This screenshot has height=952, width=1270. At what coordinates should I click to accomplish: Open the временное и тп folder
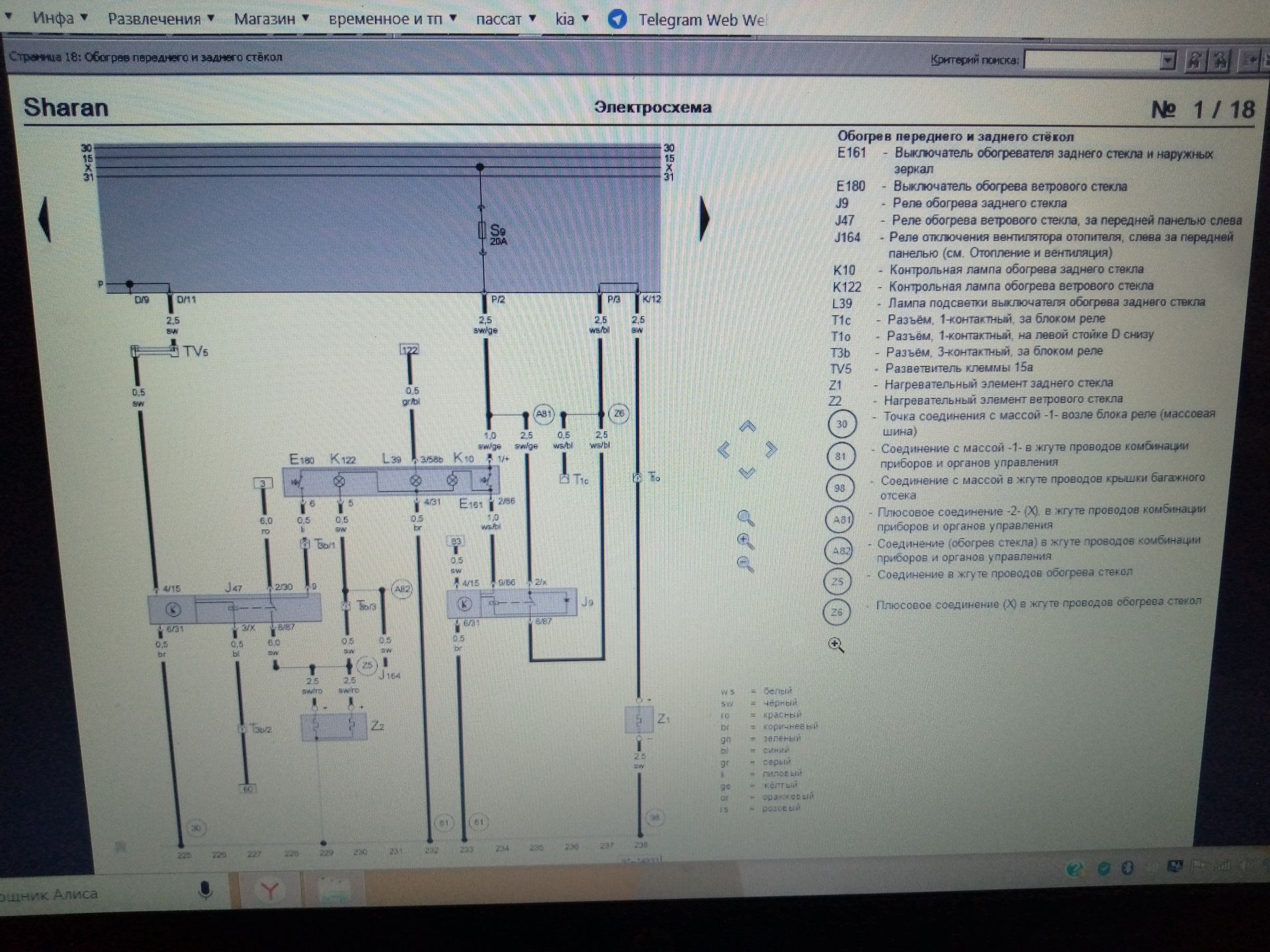click(x=392, y=19)
